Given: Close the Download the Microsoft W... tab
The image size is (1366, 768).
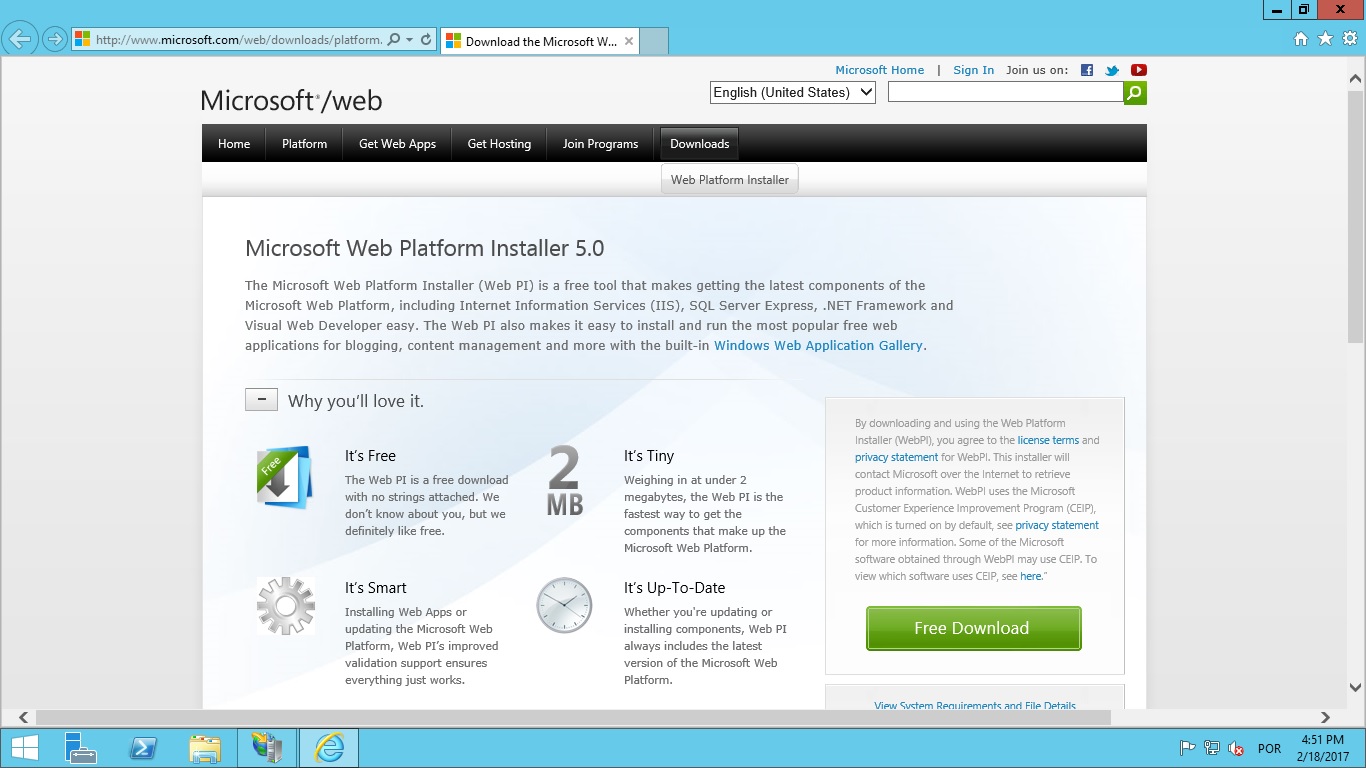Looking at the screenshot, I should (x=629, y=41).
